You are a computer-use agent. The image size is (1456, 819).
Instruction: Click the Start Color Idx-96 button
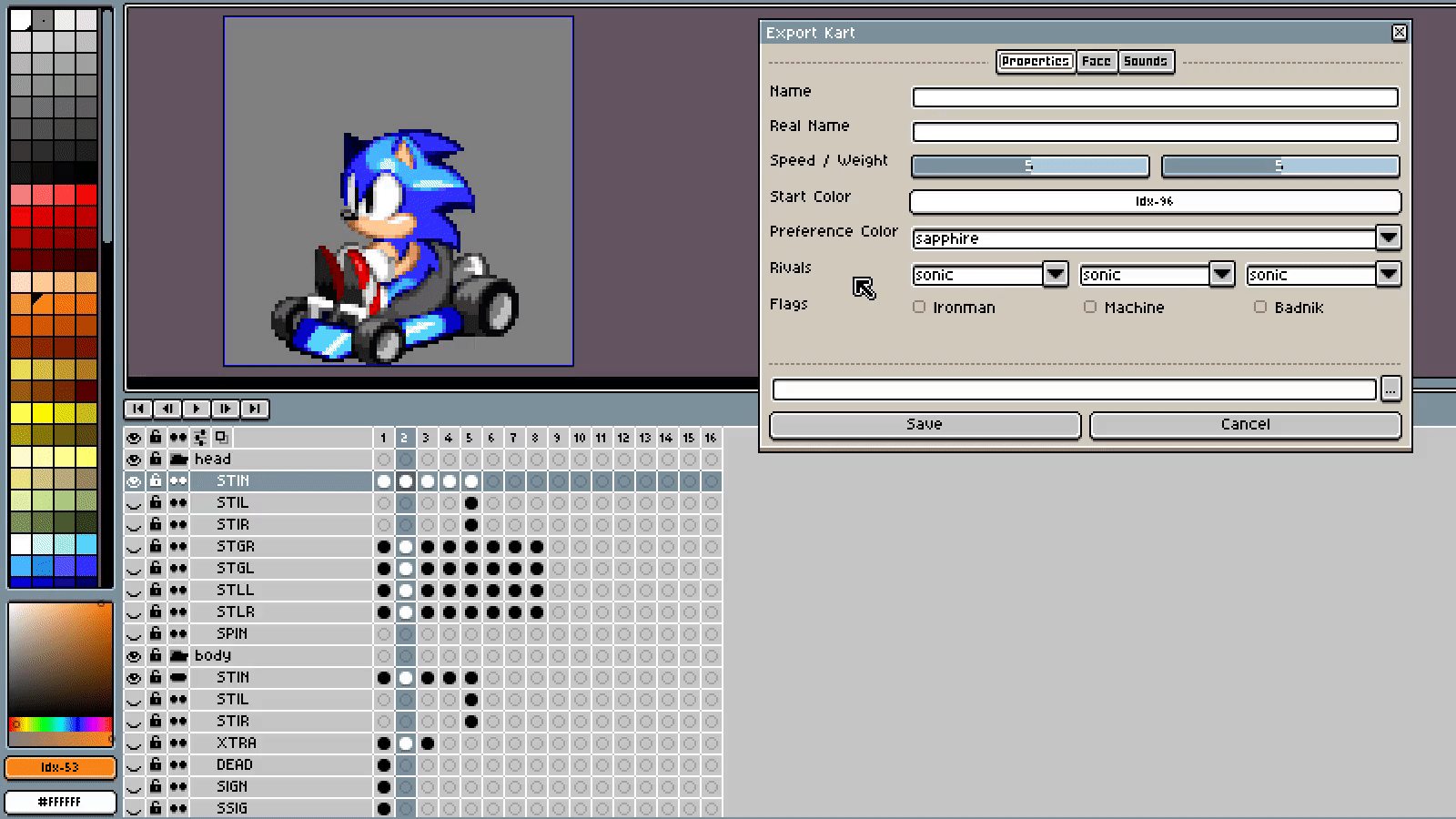point(1156,201)
